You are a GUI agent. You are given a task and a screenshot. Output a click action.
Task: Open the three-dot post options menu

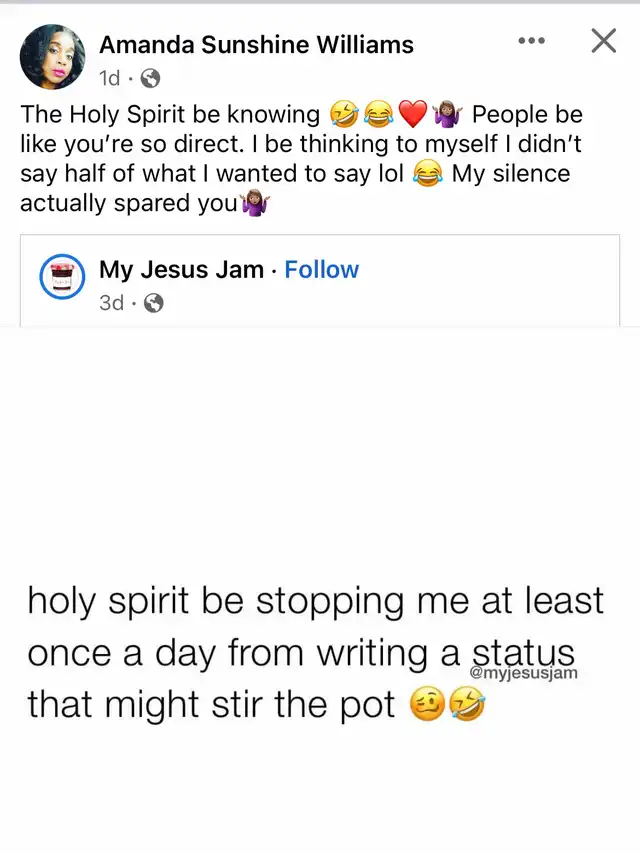tap(531, 41)
